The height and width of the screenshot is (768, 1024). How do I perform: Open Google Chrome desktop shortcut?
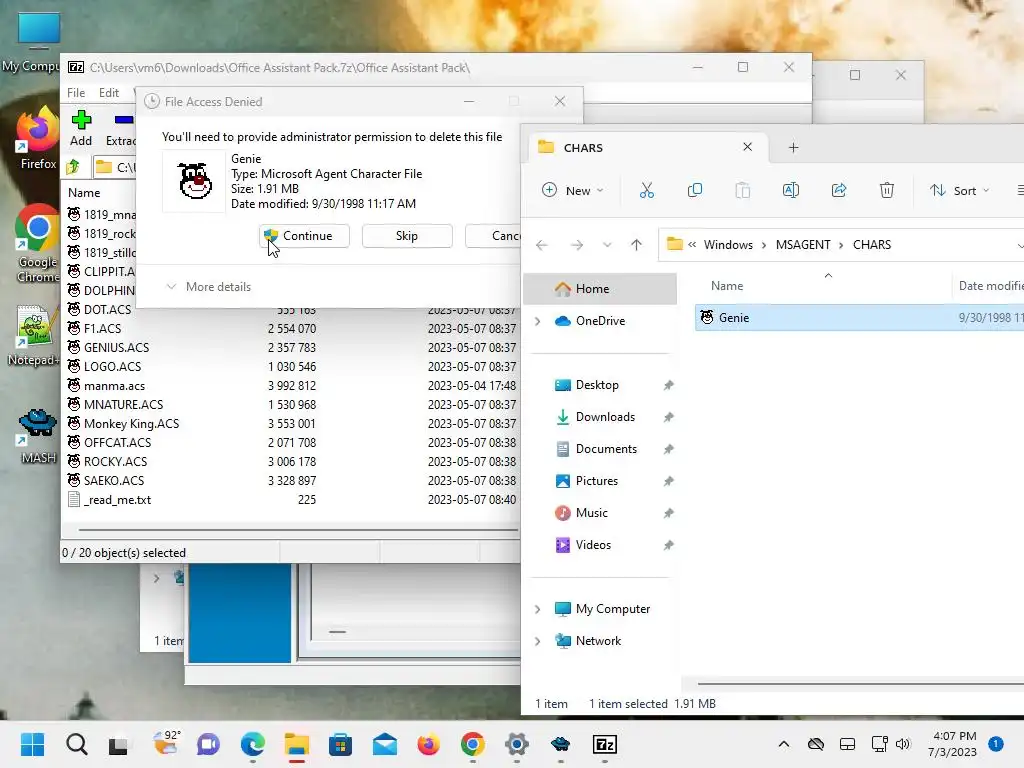[x=37, y=244]
